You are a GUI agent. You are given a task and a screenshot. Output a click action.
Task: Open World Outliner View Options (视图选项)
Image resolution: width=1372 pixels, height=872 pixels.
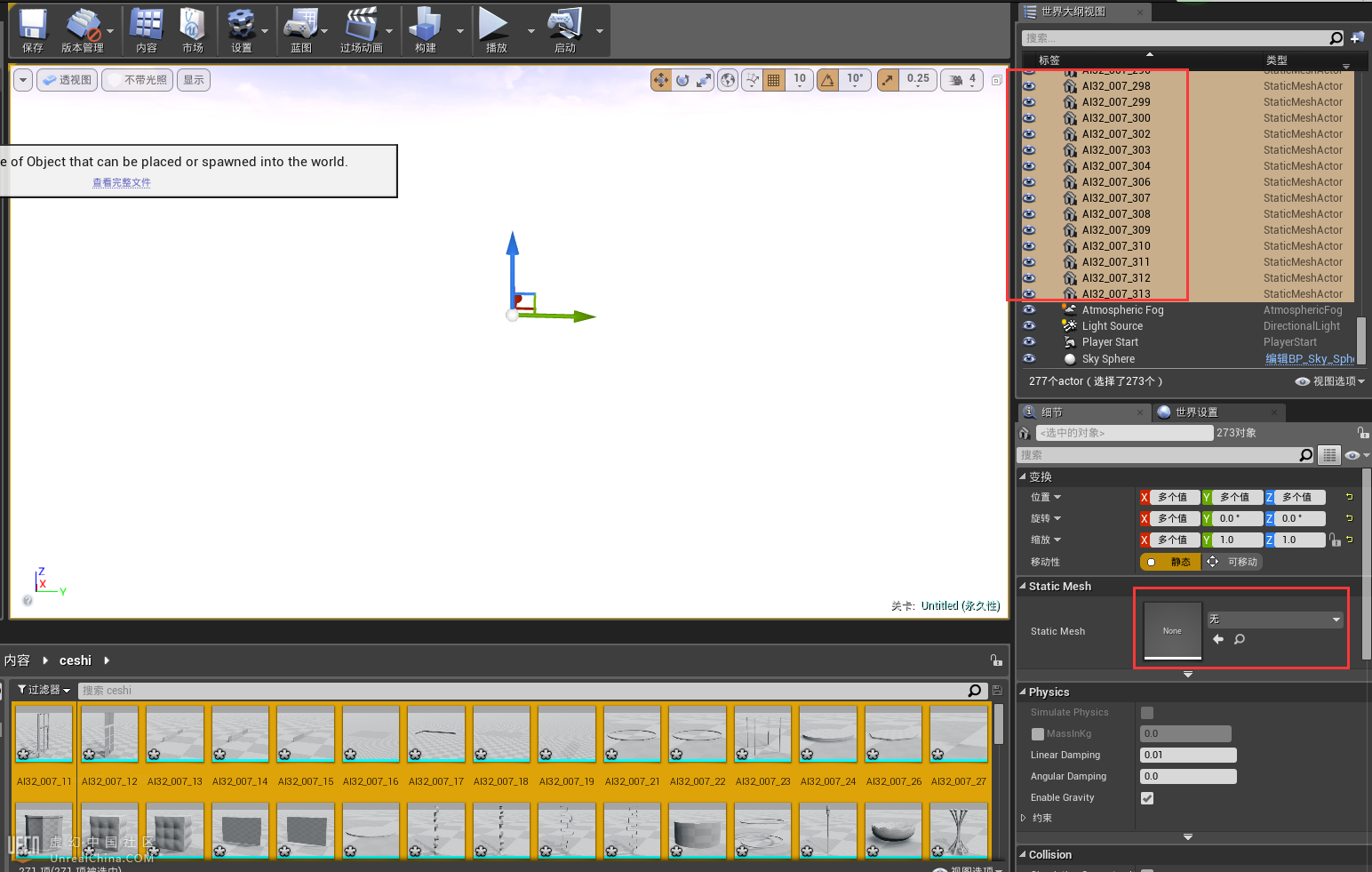(1330, 381)
